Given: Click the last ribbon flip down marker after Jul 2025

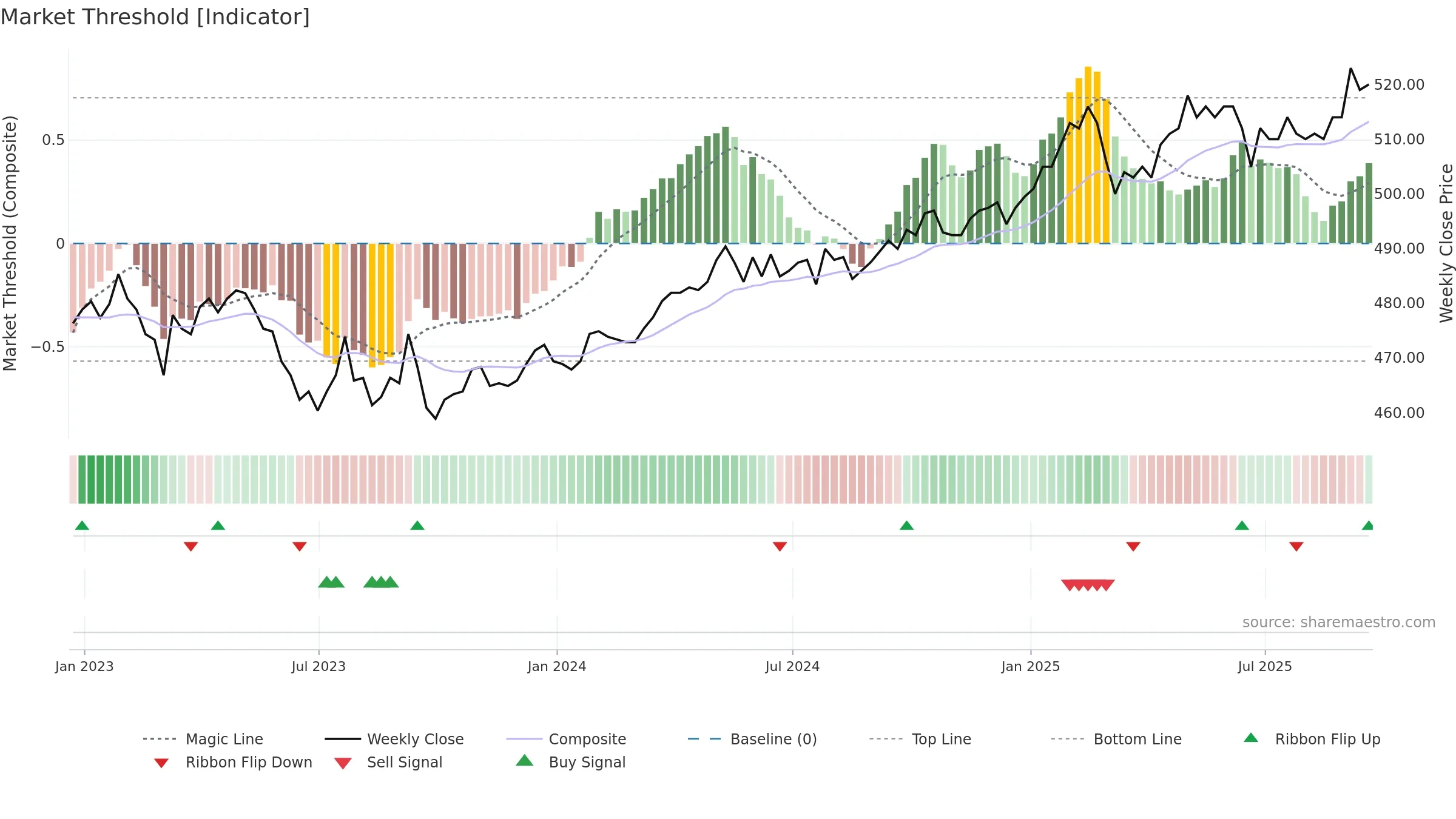Looking at the screenshot, I should pos(1296,547).
